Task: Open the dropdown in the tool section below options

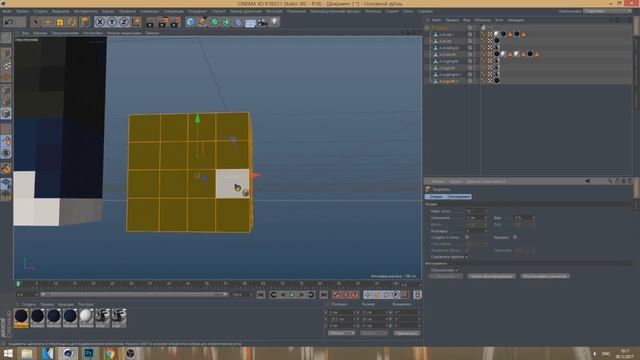Action: pyautogui.click(x=444, y=270)
